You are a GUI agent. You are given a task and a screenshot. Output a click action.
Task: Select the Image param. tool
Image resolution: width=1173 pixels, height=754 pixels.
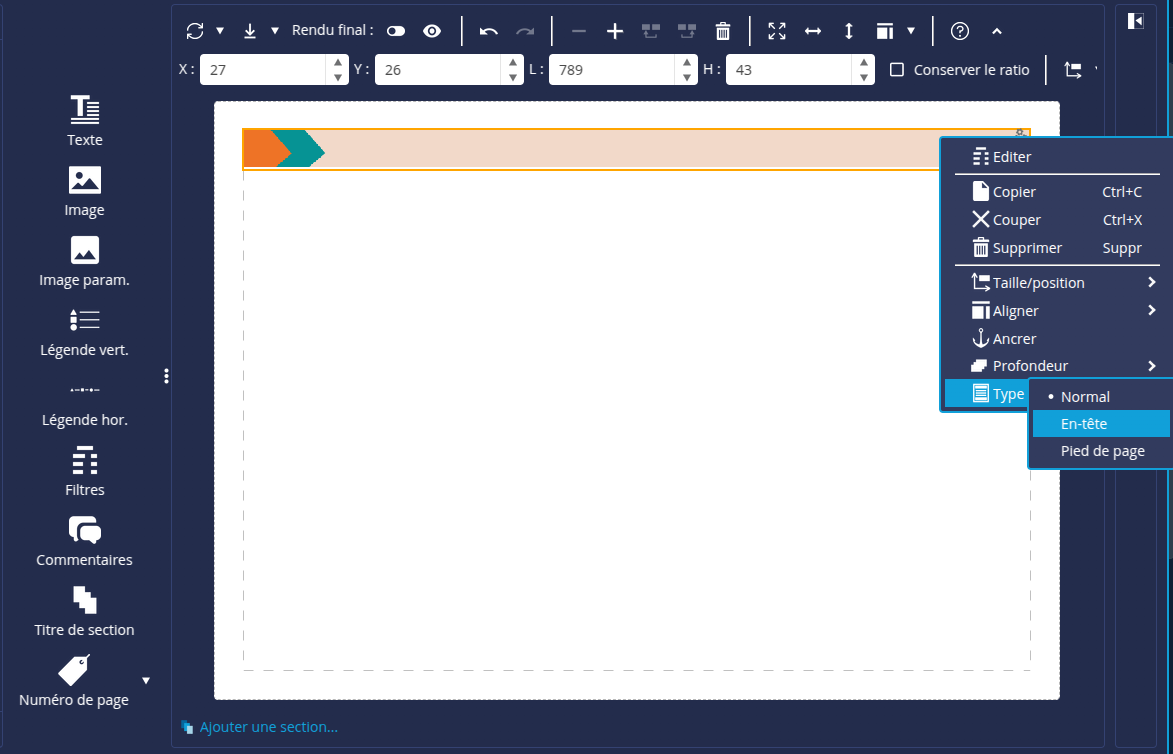click(x=85, y=260)
